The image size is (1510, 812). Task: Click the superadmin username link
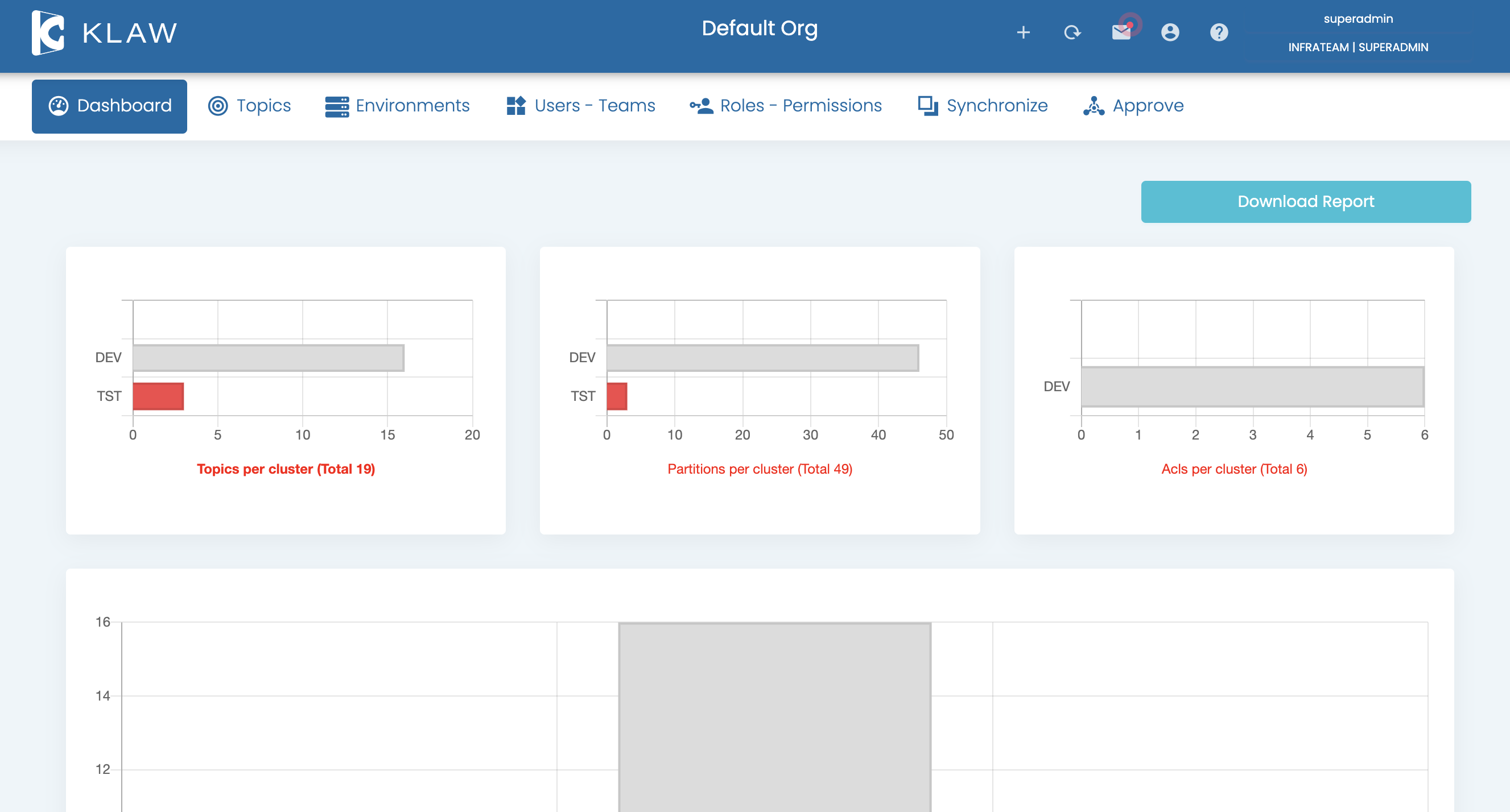1358,19
